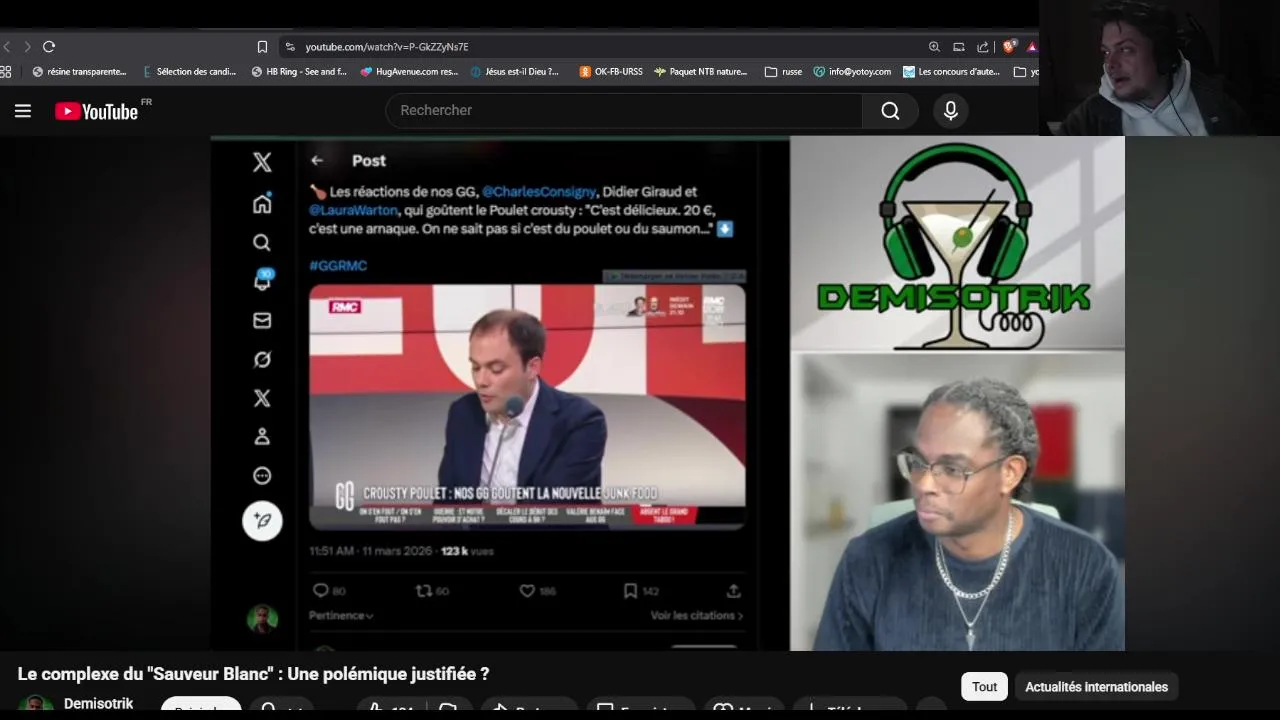Image resolution: width=1280 pixels, height=720 pixels.
Task: Click the Grok icon in the X sidebar
Action: coord(262,359)
